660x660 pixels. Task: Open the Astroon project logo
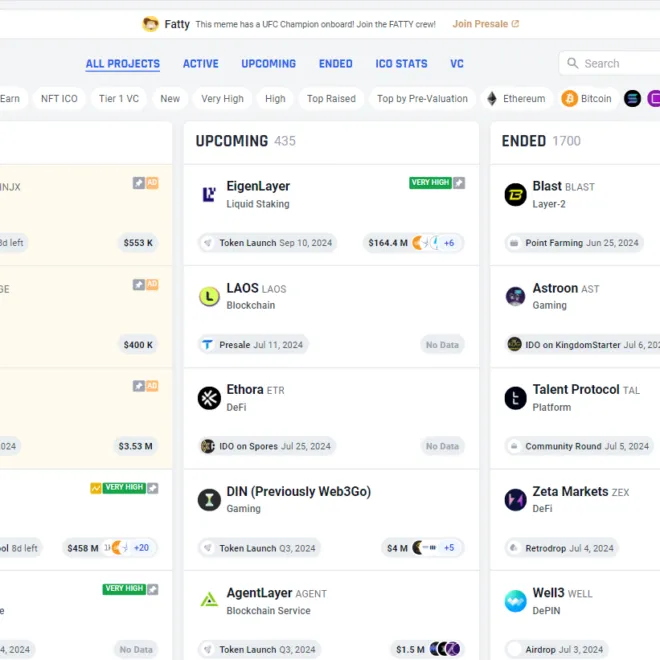tap(515, 296)
